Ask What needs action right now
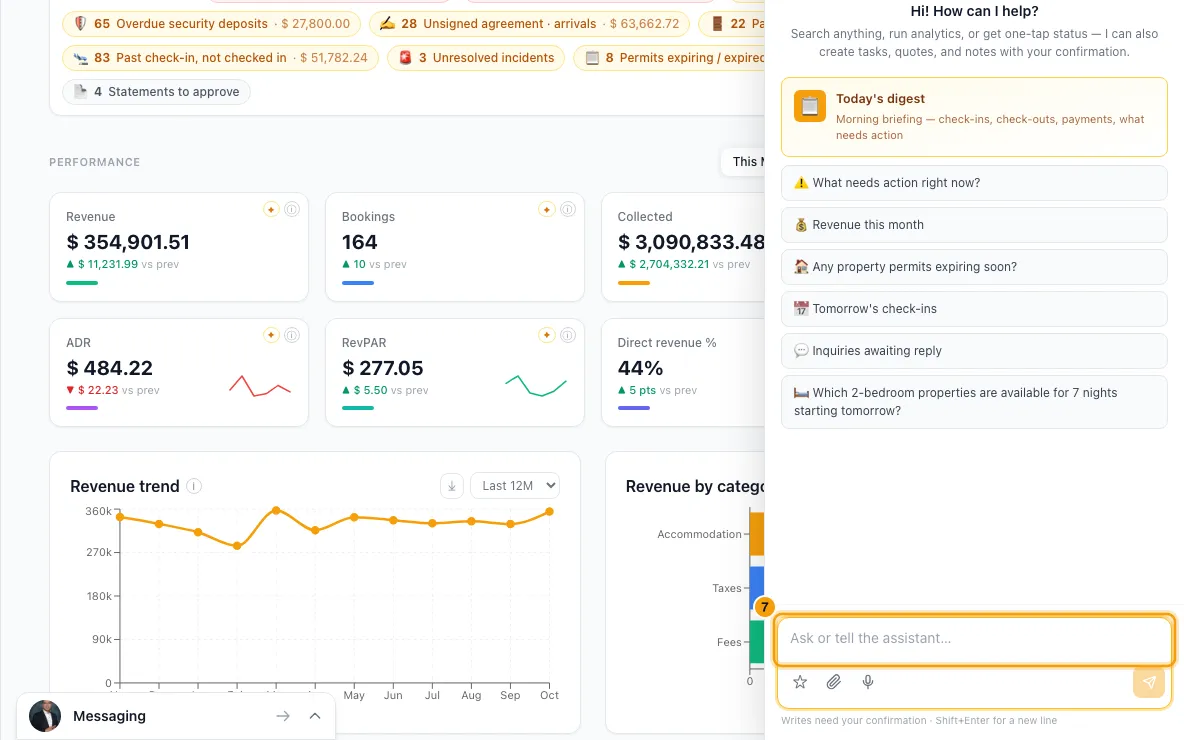 [x=974, y=183]
